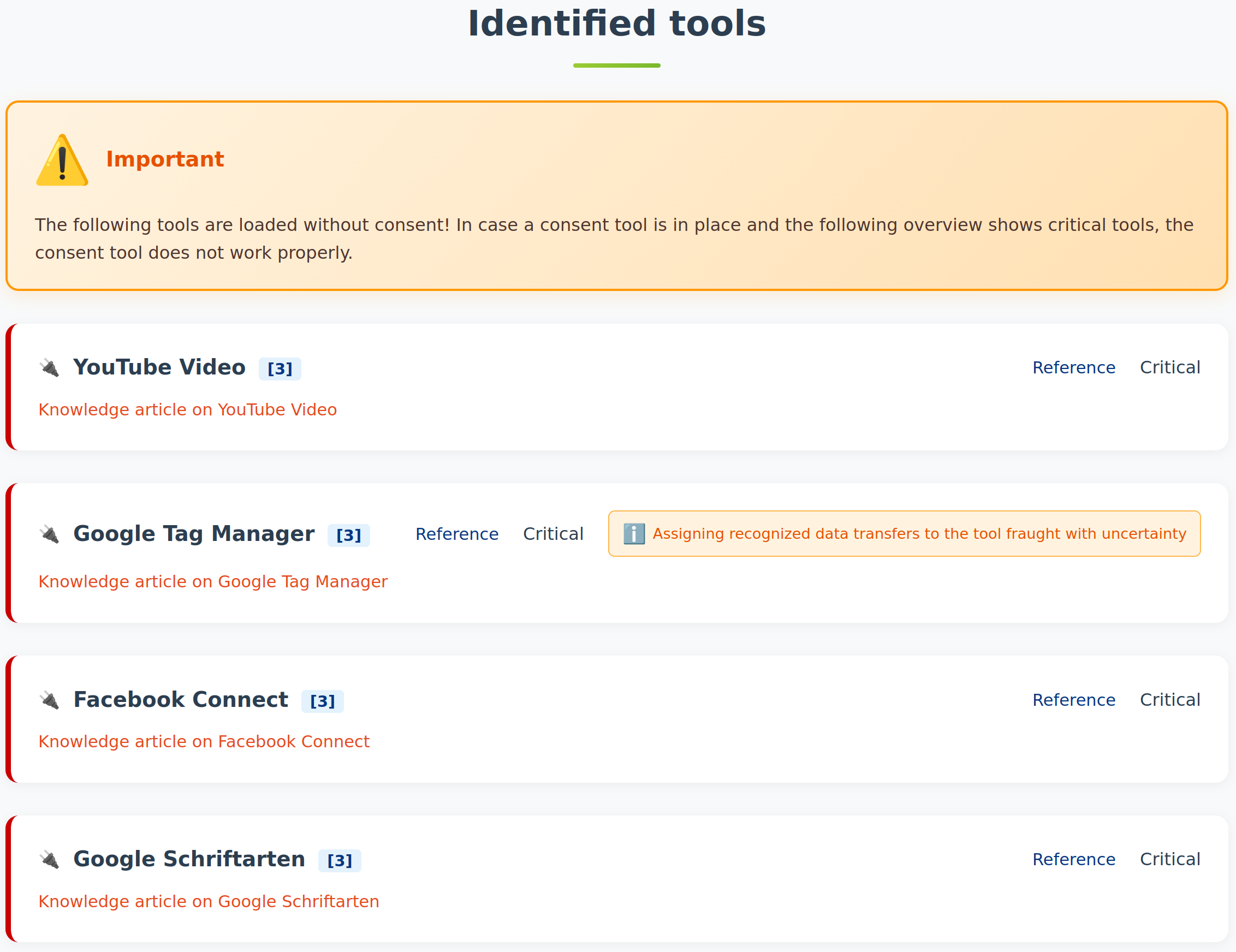
Task: Click the data transfers uncertainty notice text
Action: [x=919, y=534]
